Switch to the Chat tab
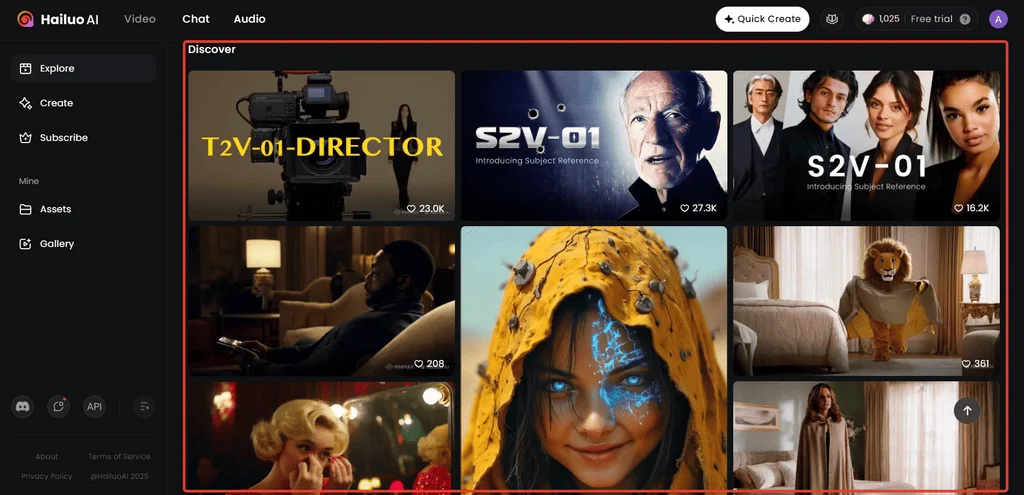The height and width of the screenshot is (495, 1024). (196, 19)
